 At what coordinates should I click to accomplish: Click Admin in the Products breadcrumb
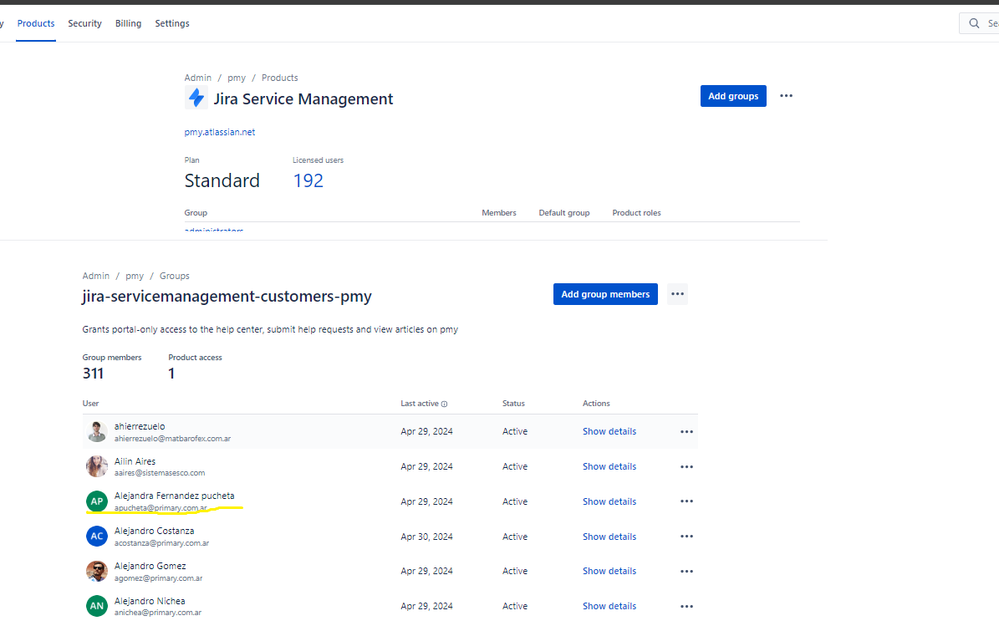(198, 78)
